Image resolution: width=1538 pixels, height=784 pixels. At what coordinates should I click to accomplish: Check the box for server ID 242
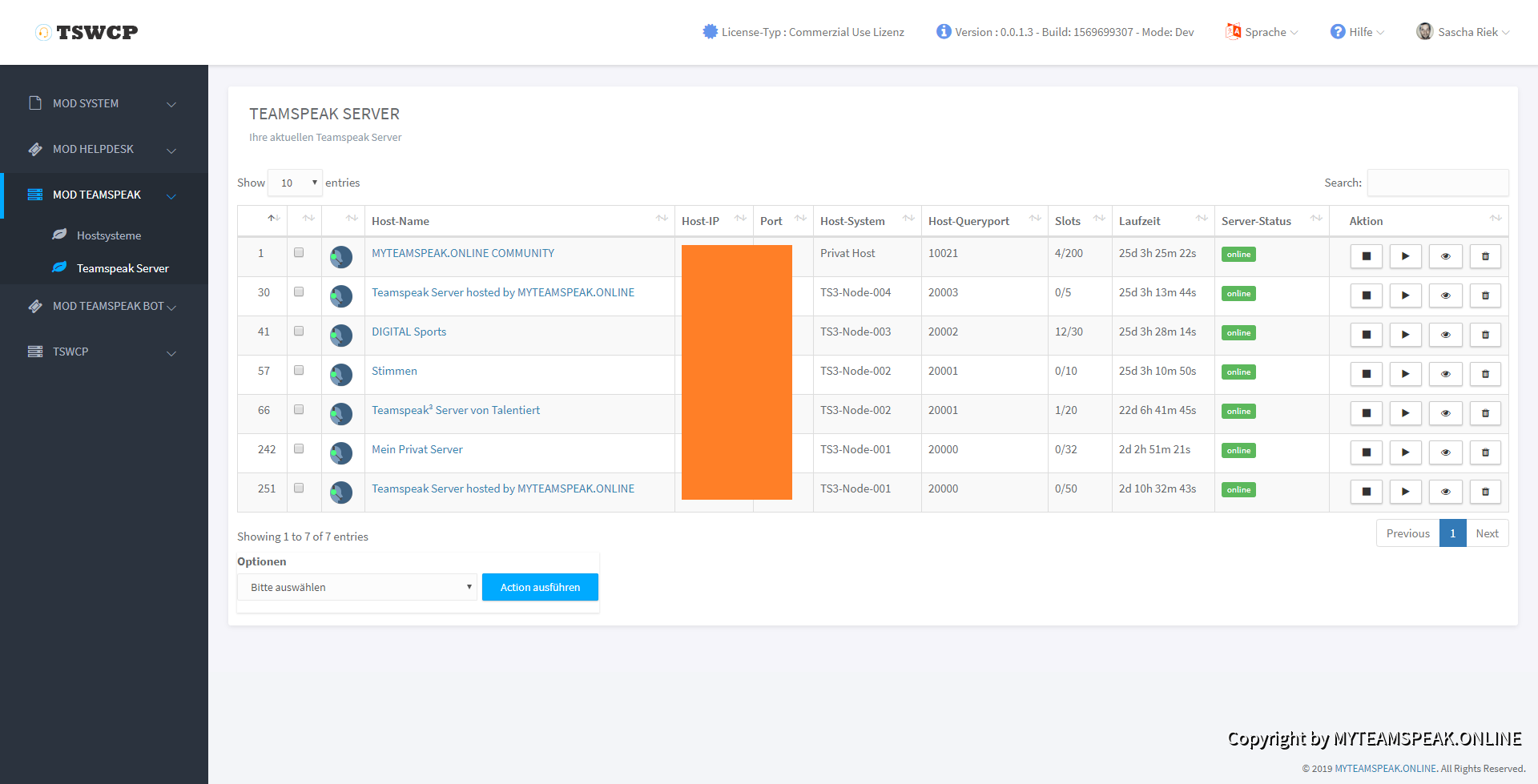coord(299,448)
